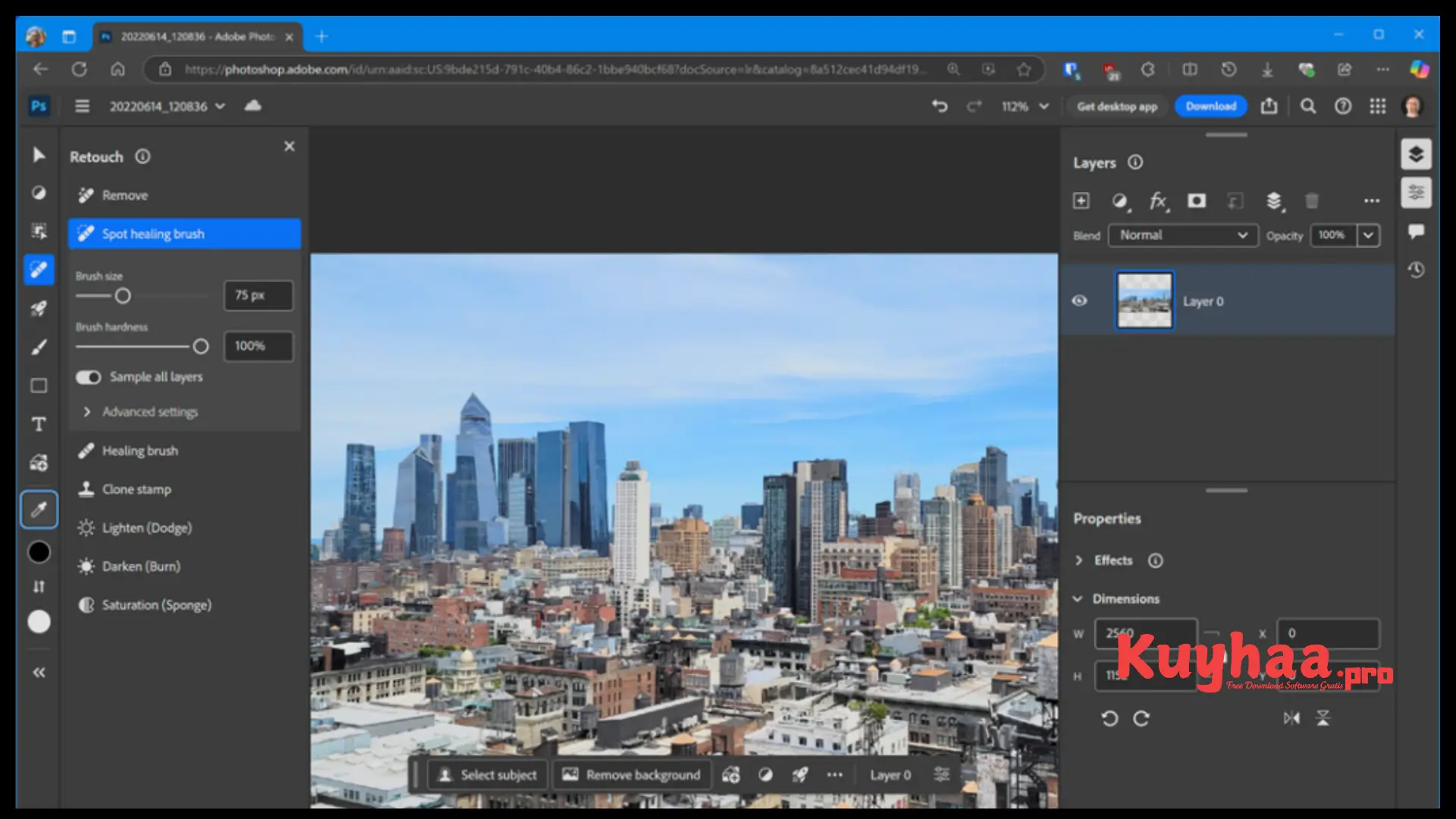Click Remove background in contextual bar

pyautogui.click(x=632, y=775)
